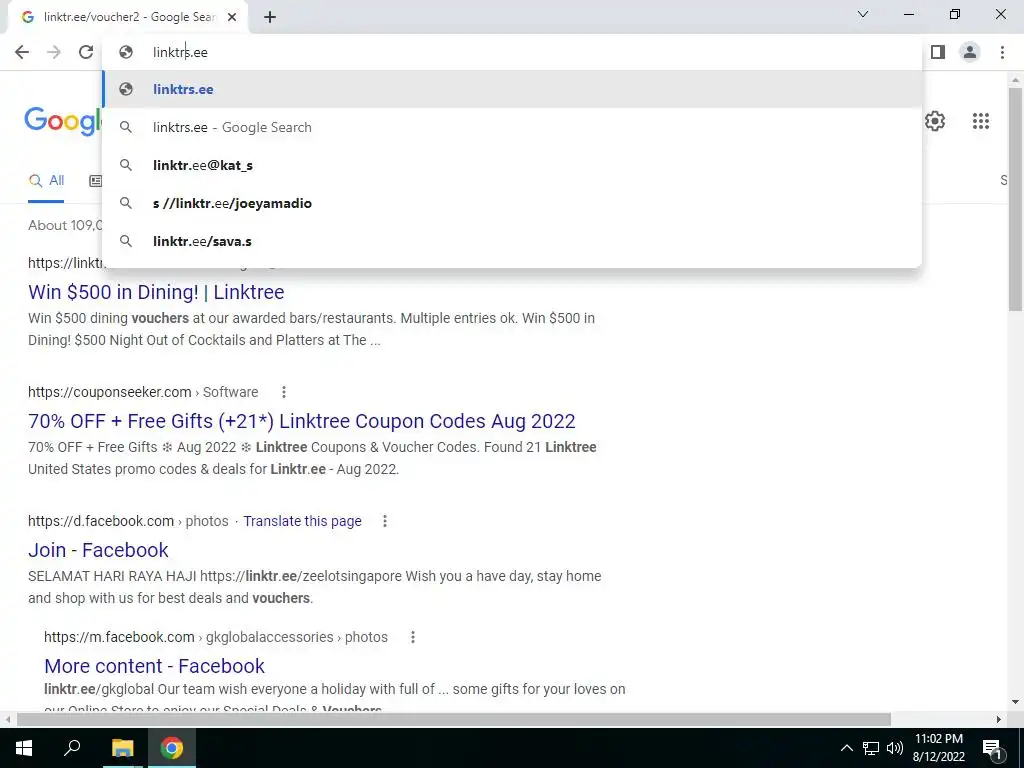Image resolution: width=1024 pixels, height=768 pixels.
Task: Open the network status tray icon
Action: pos(871,748)
